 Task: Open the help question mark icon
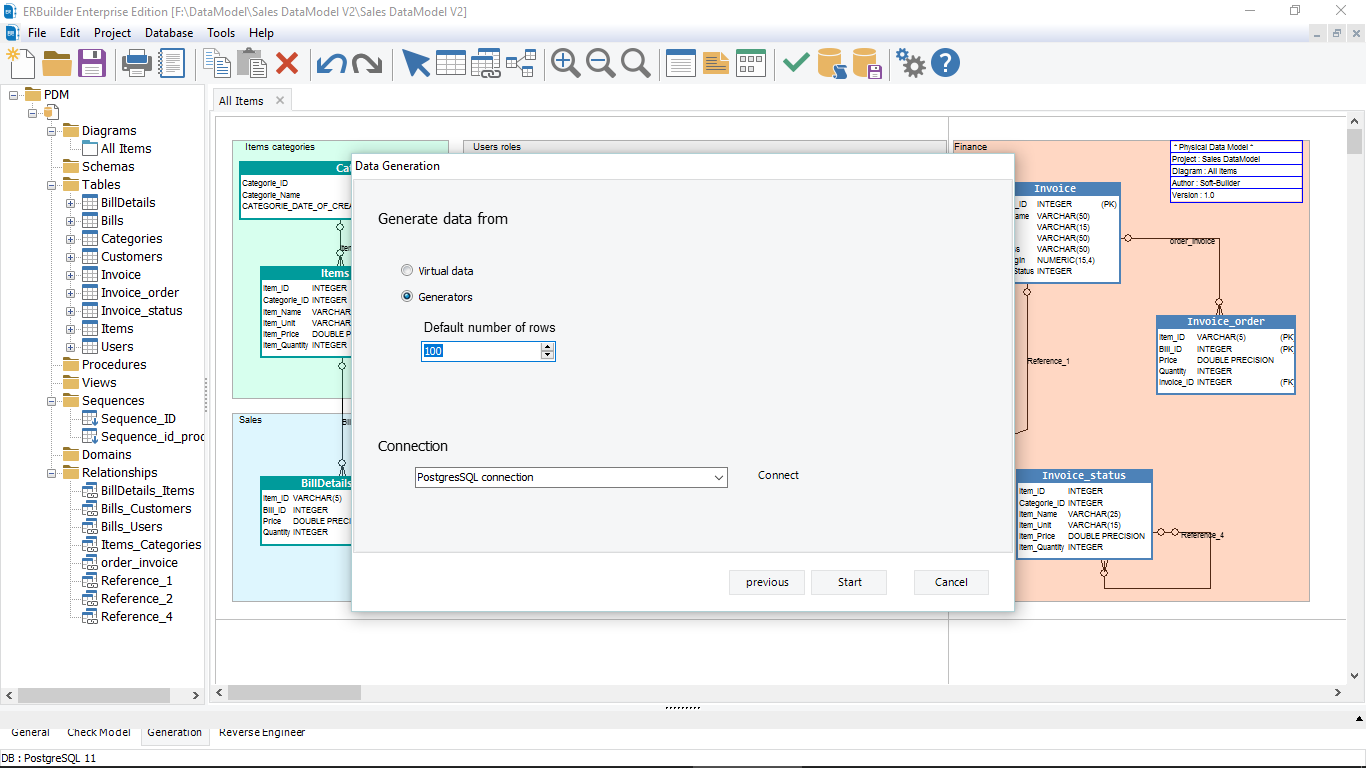click(944, 63)
